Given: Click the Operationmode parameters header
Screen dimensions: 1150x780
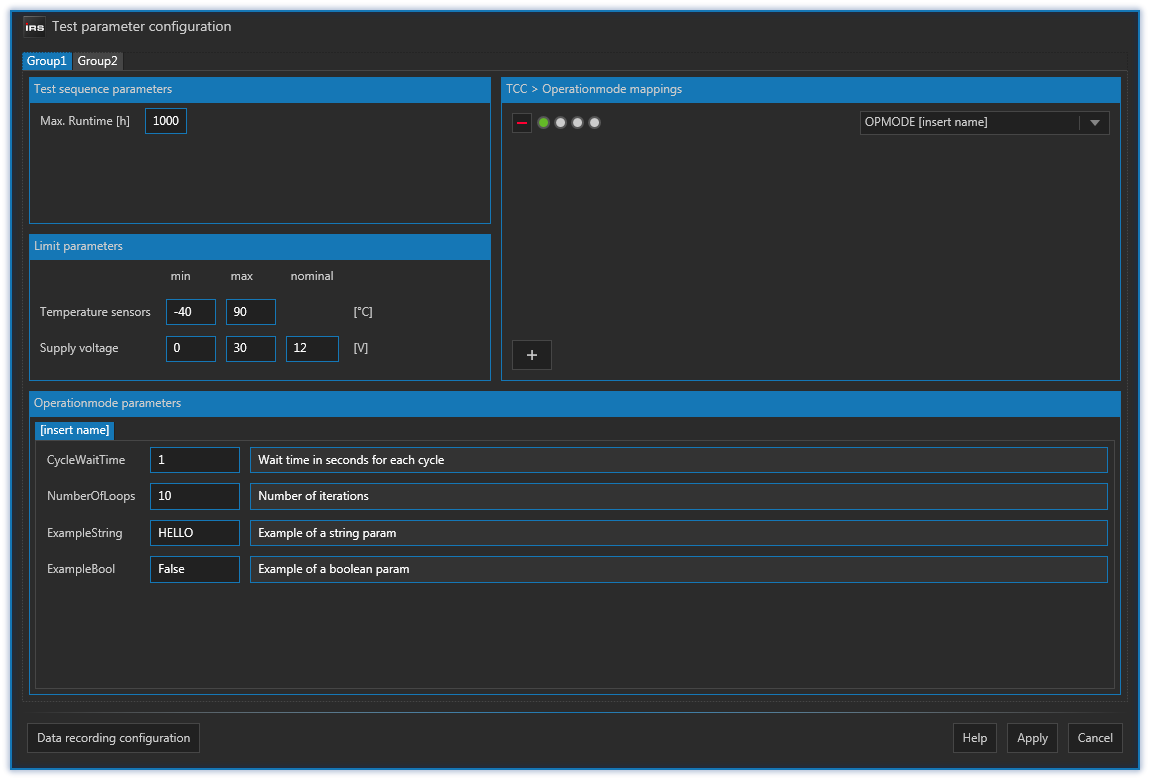Looking at the screenshot, I should click(575, 403).
